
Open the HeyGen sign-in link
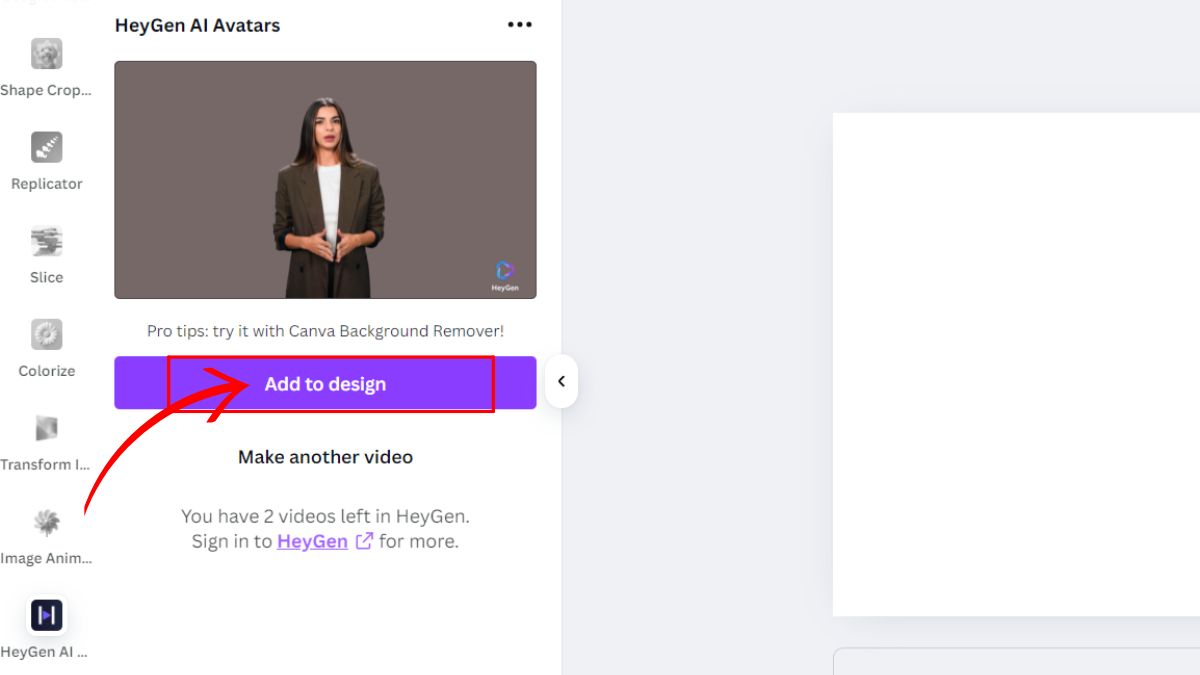click(312, 540)
